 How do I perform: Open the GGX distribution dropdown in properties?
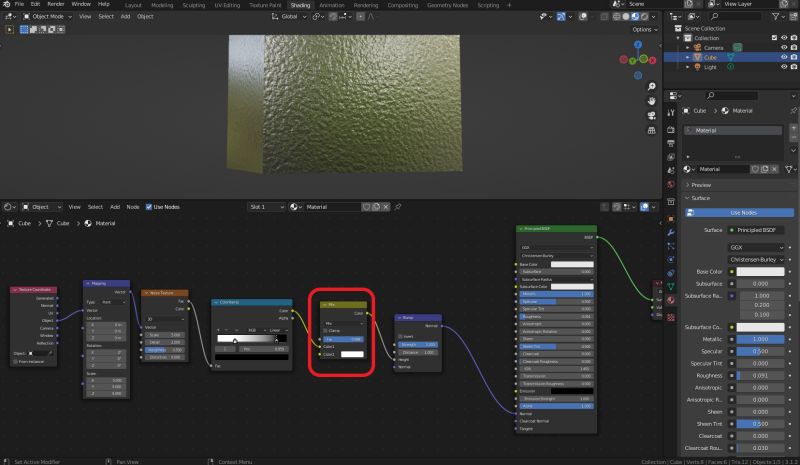click(756, 248)
